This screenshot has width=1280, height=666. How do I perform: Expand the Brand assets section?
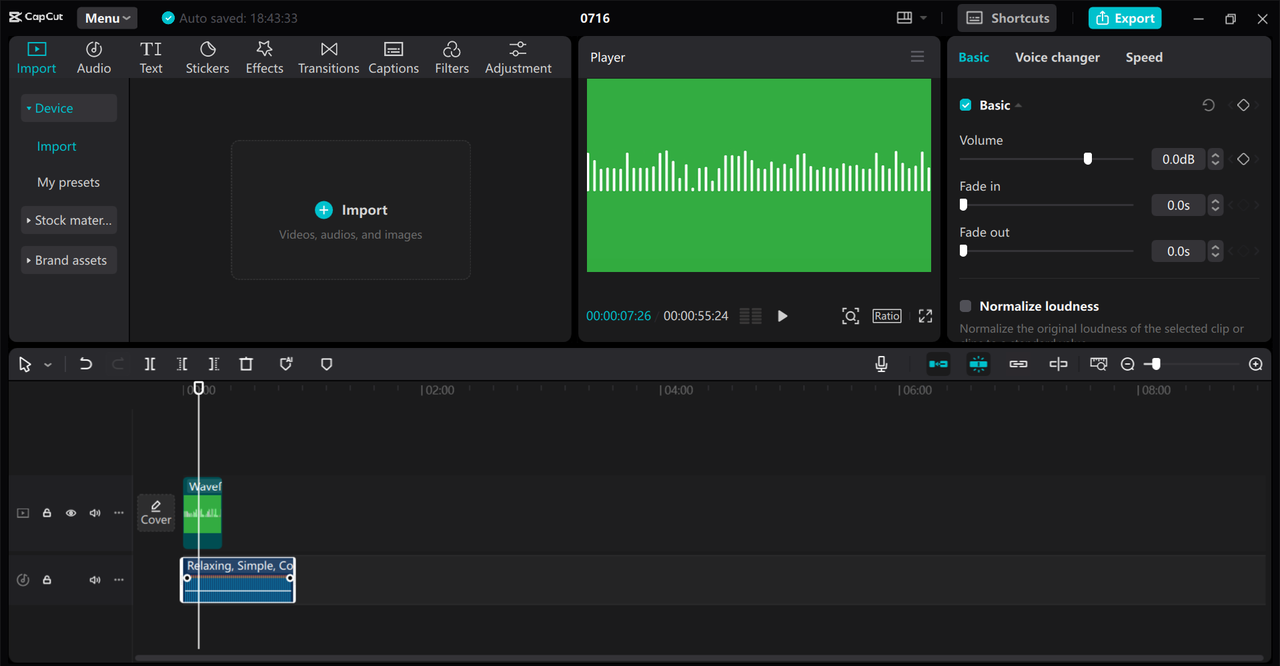pyautogui.click(x=69, y=260)
